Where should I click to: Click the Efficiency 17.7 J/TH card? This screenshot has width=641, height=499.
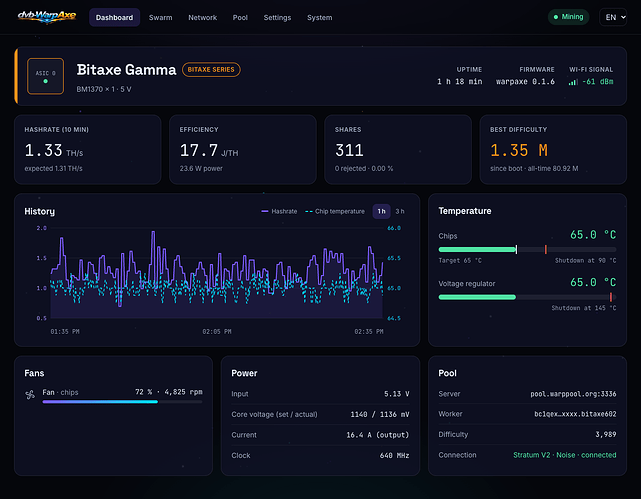coord(243,150)
